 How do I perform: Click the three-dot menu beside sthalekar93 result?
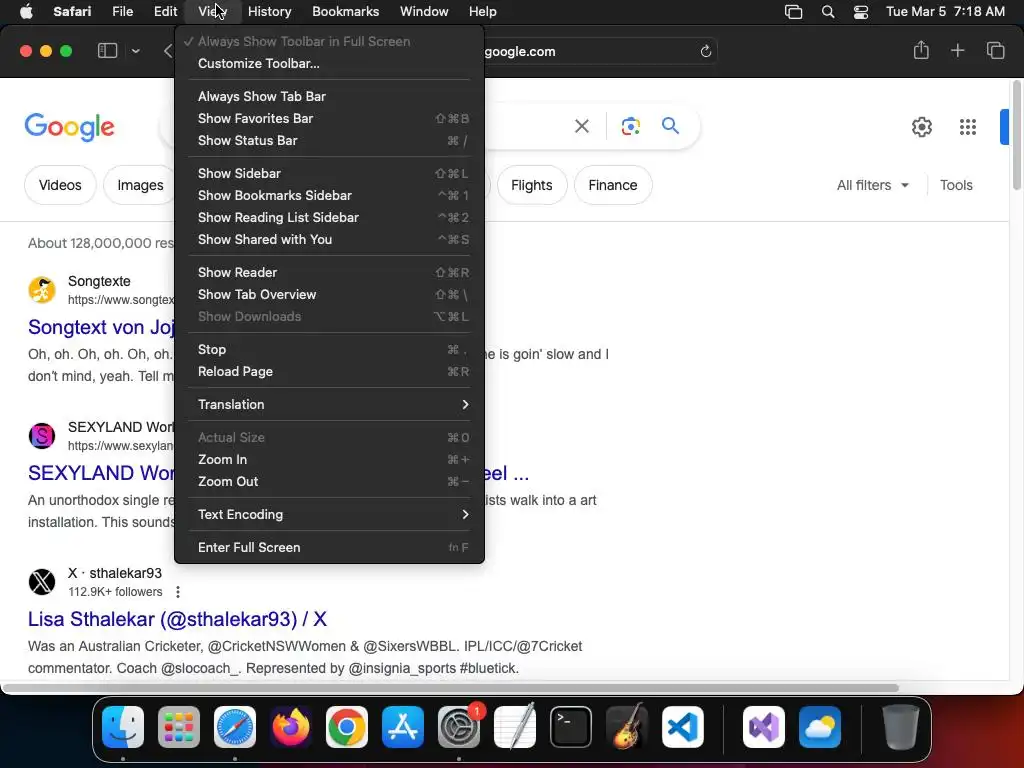point(178,592)
